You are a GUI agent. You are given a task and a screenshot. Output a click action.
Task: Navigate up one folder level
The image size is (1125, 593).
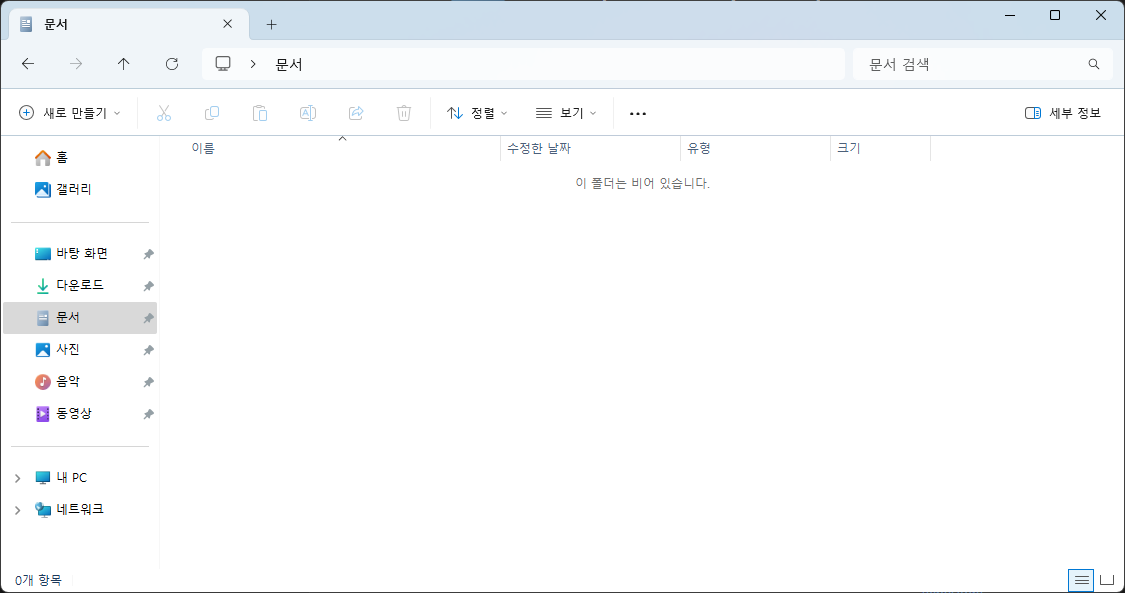tap(123, 64)
